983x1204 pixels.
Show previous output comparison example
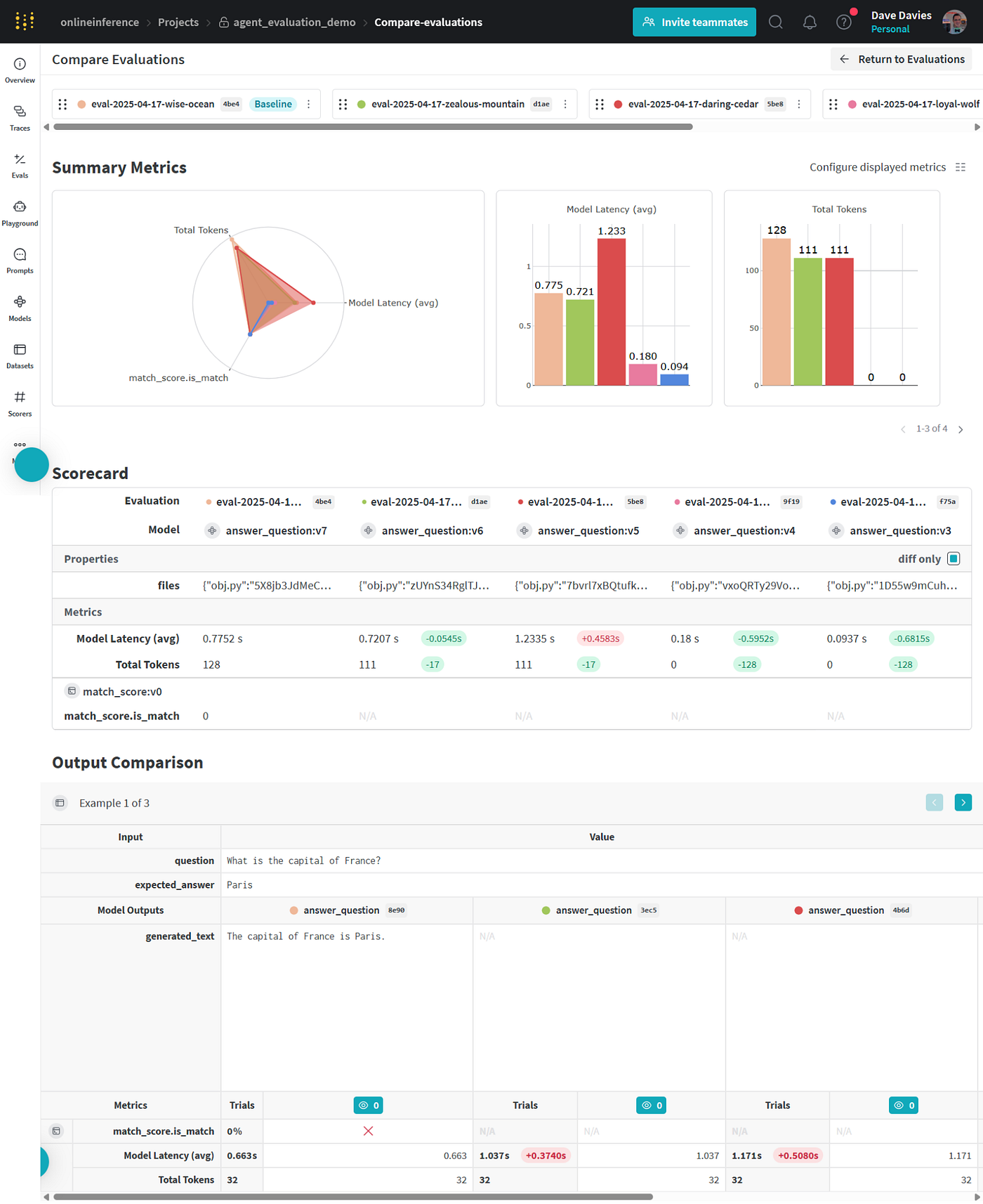click(935, 802)
